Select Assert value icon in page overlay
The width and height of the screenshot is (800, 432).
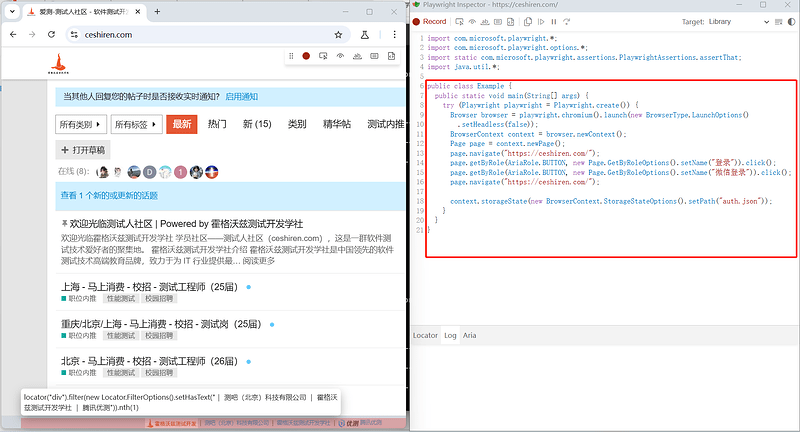click(x=374, y=56)
